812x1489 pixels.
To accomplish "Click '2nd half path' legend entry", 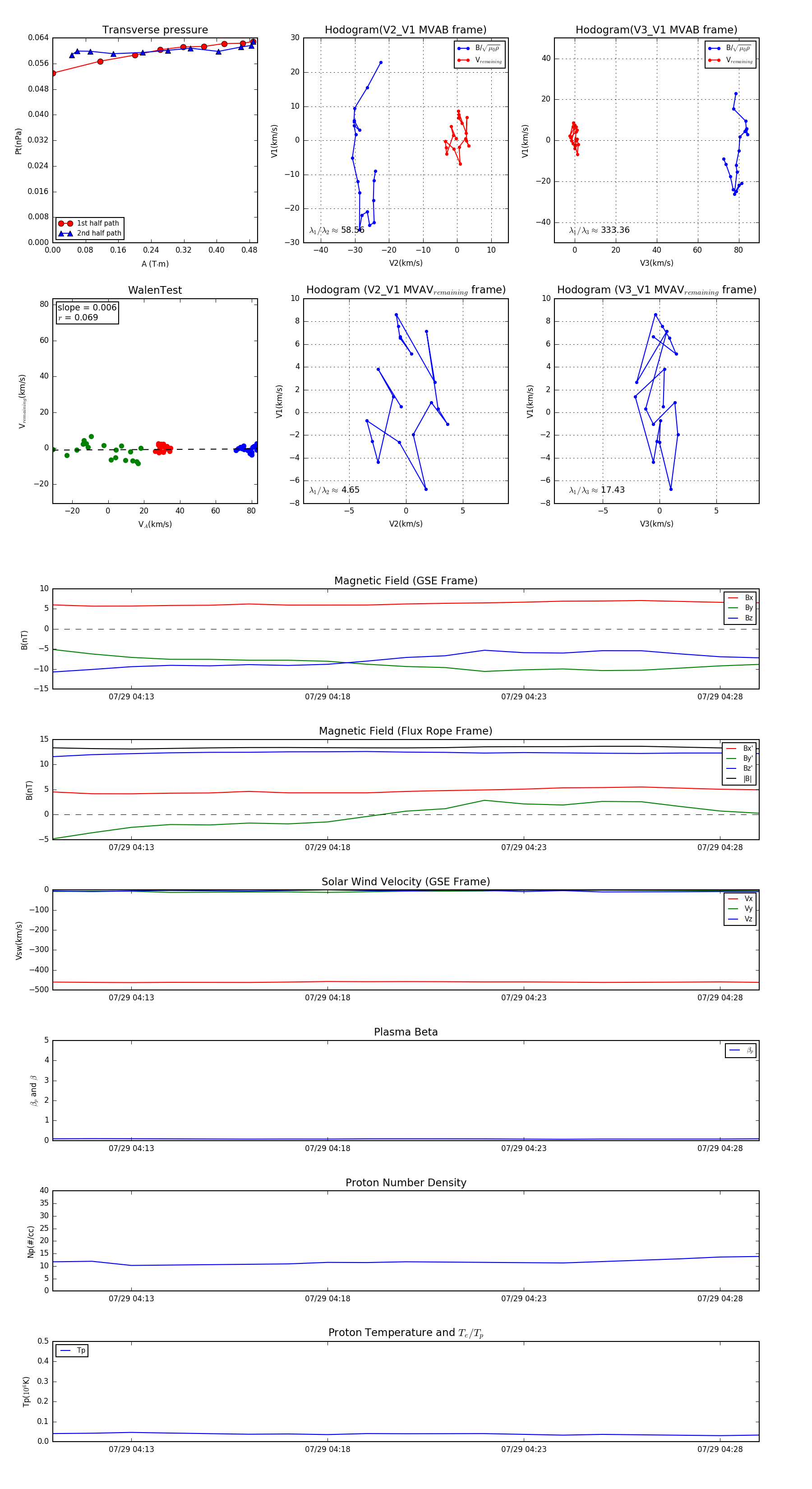I will click(90, 234).
